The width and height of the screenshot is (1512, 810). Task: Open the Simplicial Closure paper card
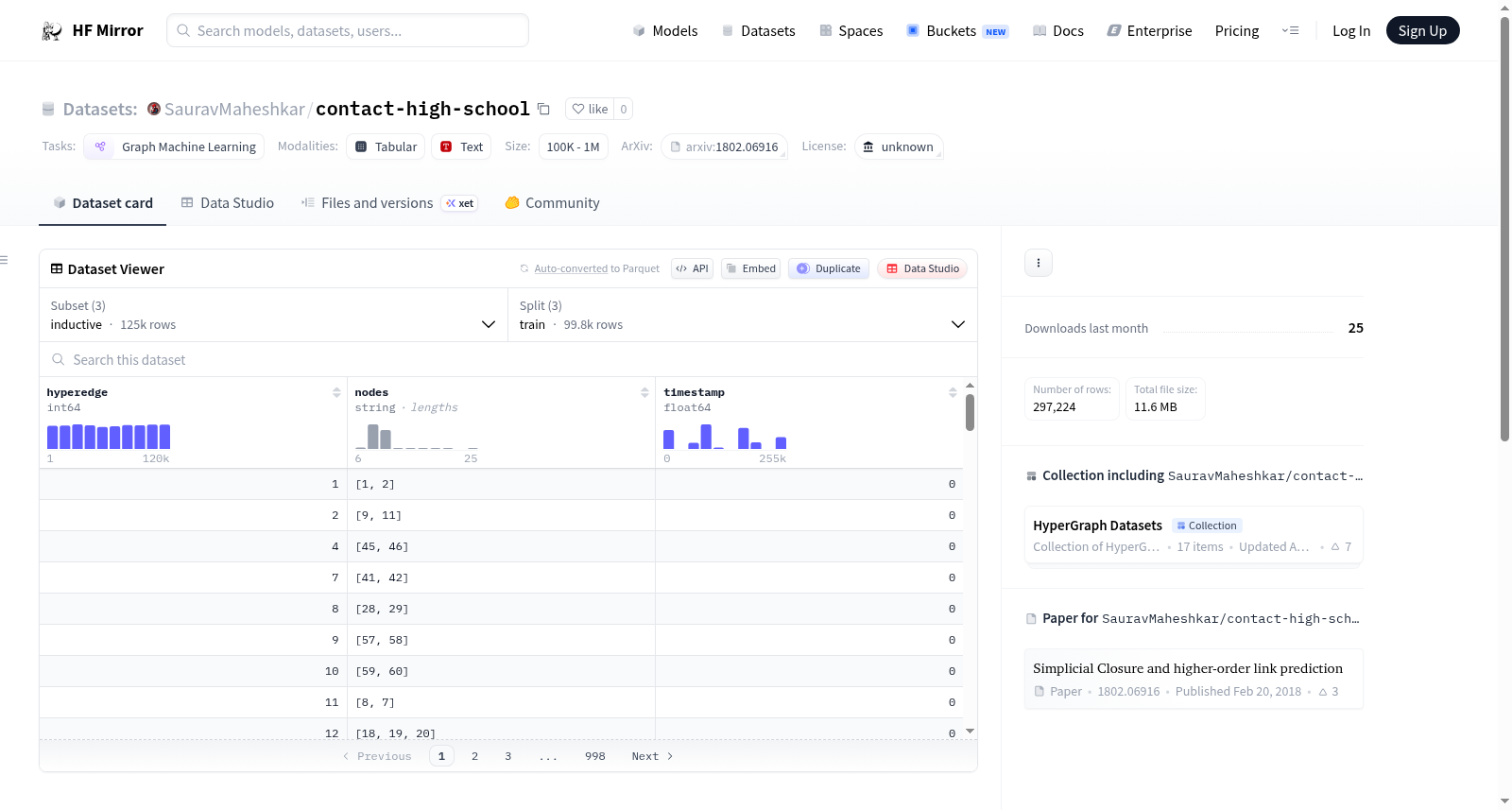point(1194,679)
